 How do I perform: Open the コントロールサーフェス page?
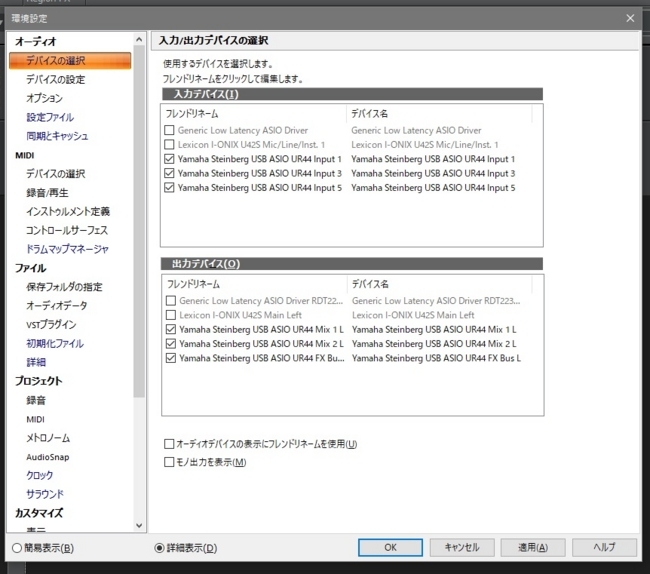pyautogui.click(x=67, y=230)
